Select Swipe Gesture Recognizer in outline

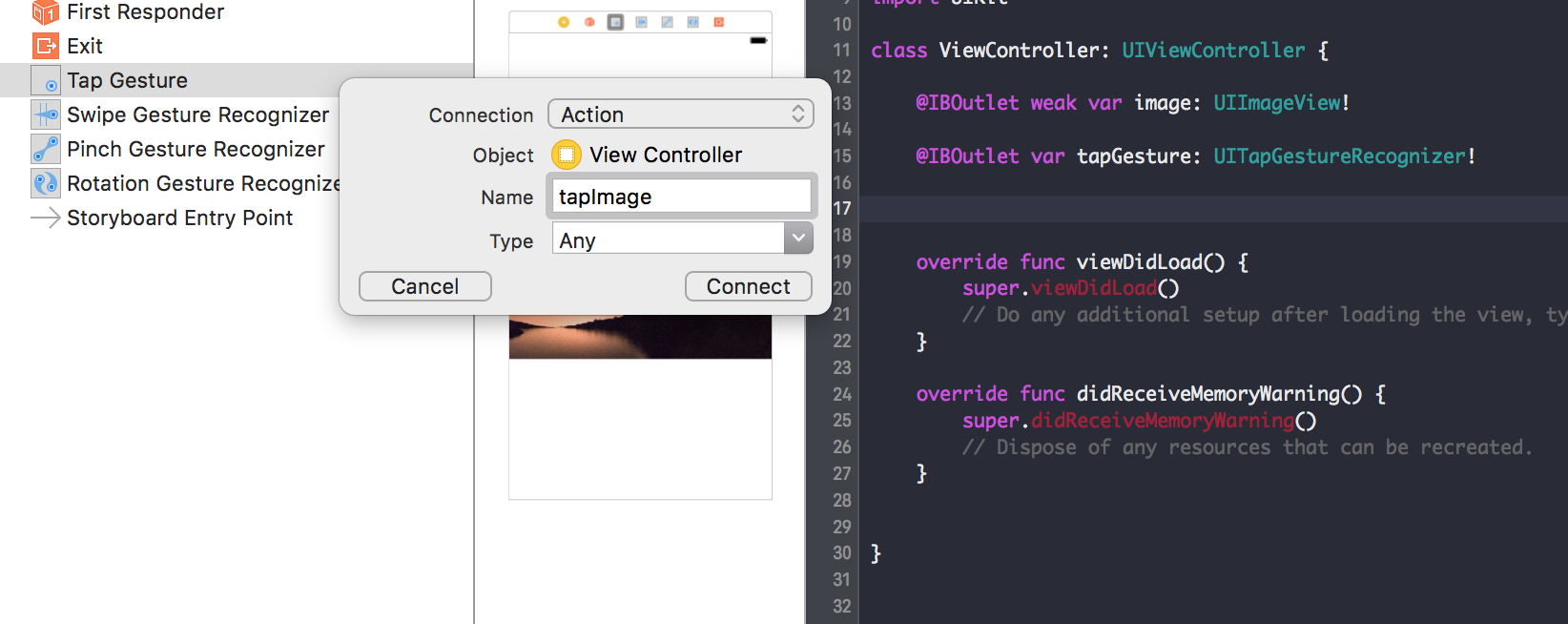click(197, 114)
